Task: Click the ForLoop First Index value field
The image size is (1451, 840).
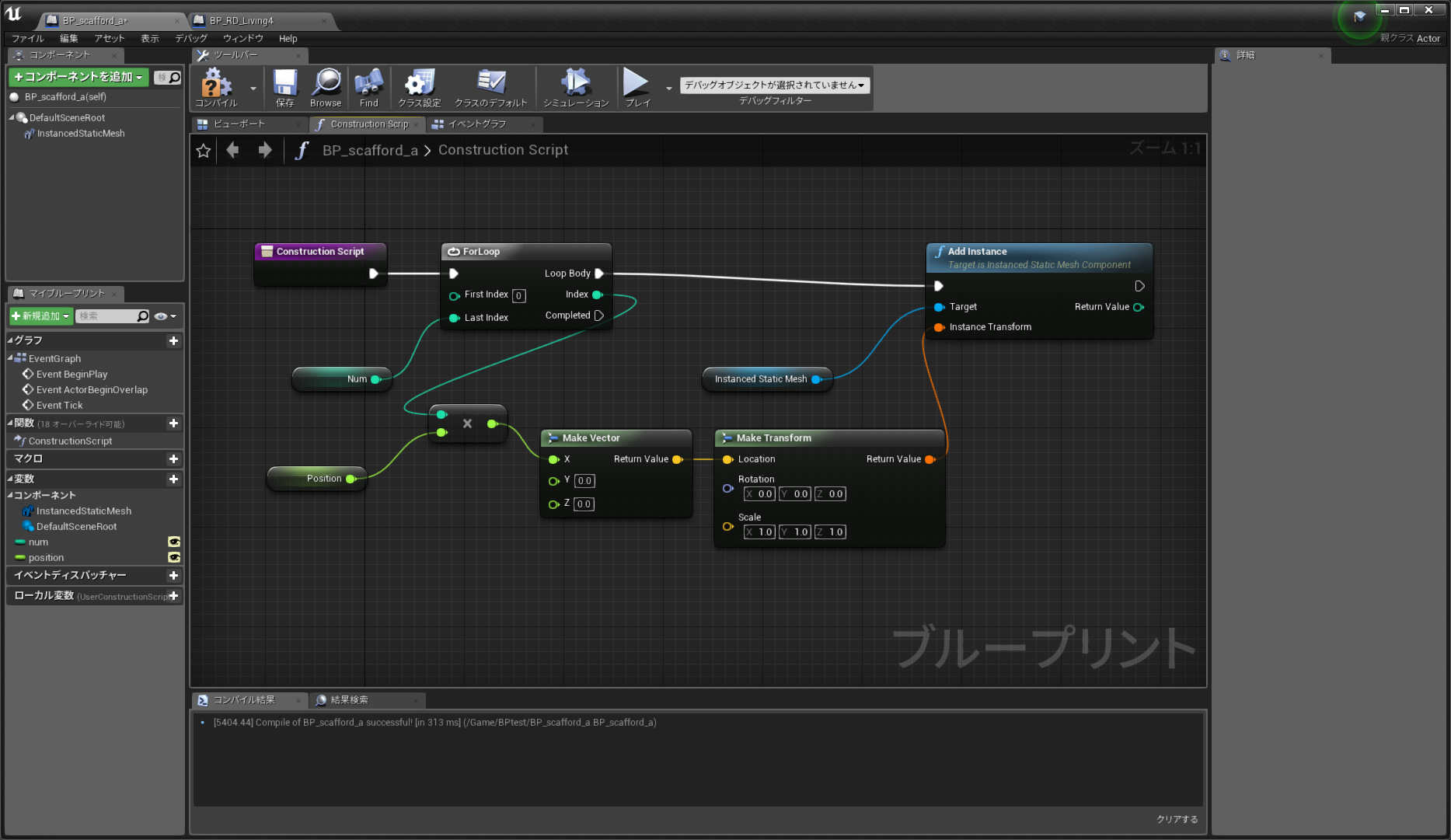Action: pyautogui.click(x=519, y=296)
